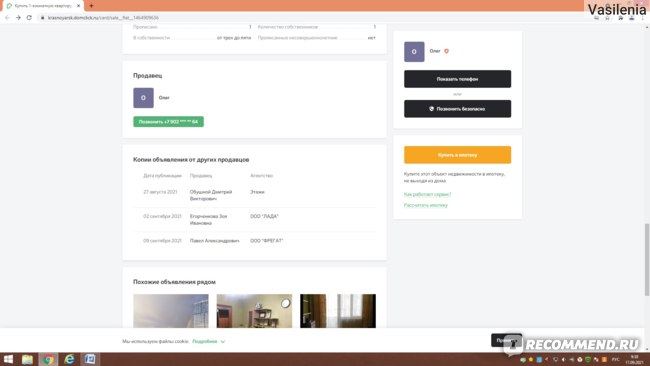The image size is (650, 366).
Task: Click Дата публикации column header
Action: click(162, 175)
